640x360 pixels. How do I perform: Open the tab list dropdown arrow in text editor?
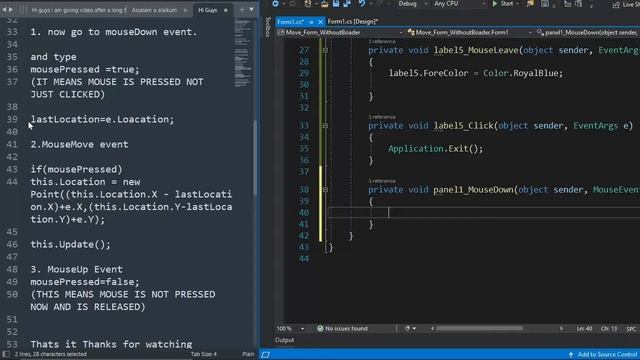coord(251,9)
